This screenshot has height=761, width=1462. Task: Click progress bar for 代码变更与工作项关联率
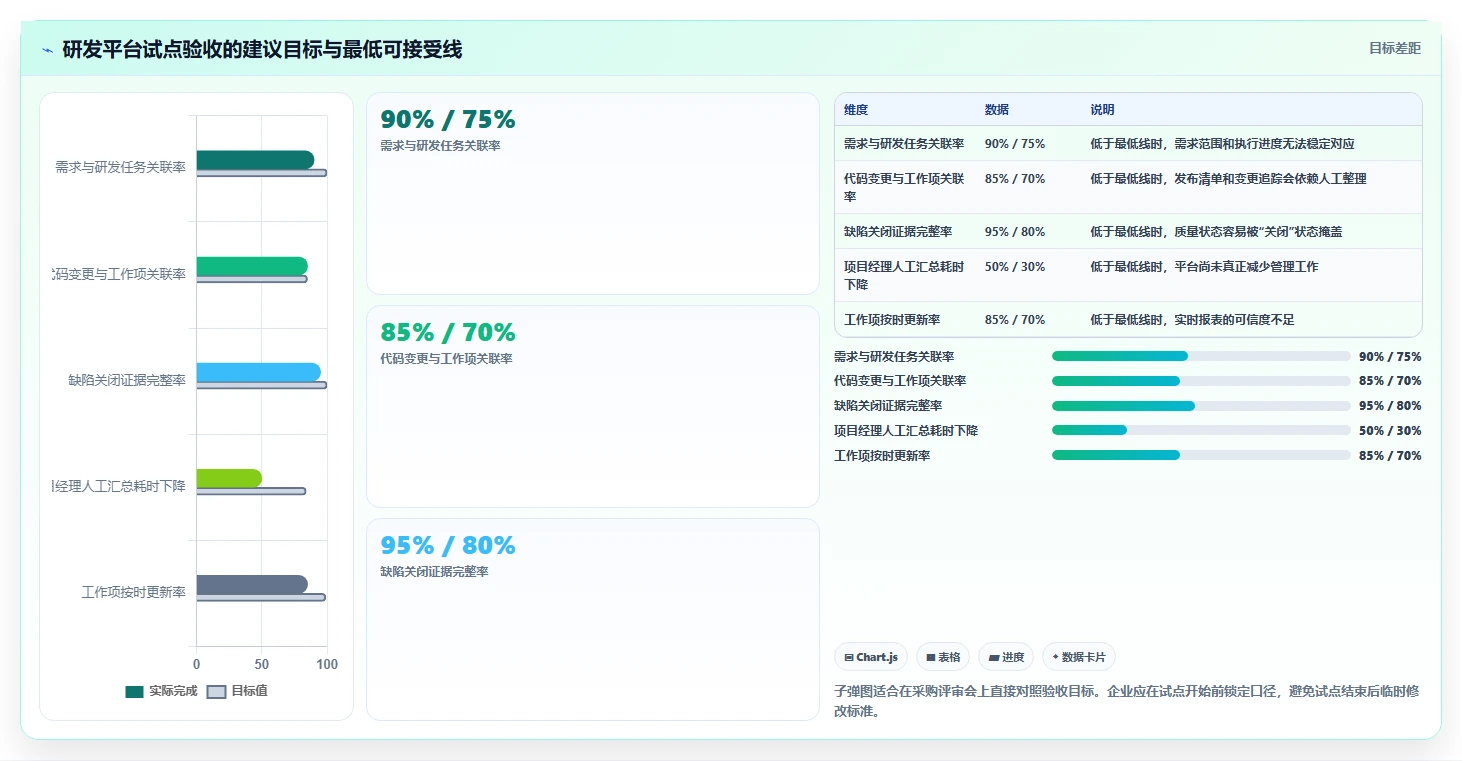(x=1201, y=381)
